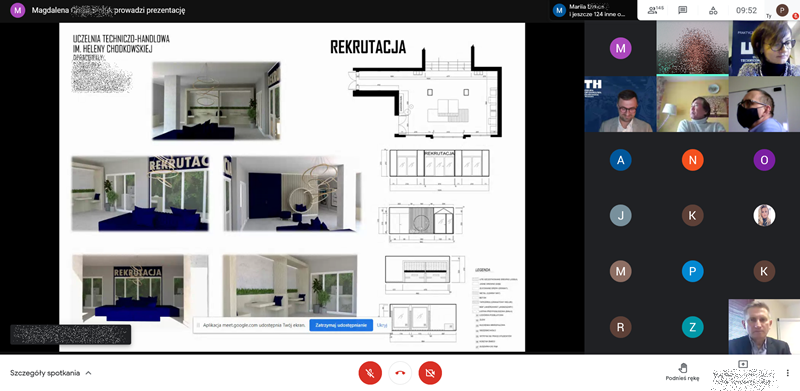The height and width of the screenshot is (391, 800).
Task: Toggle Podnieś rękę raise hand
Action: point(683,371)
